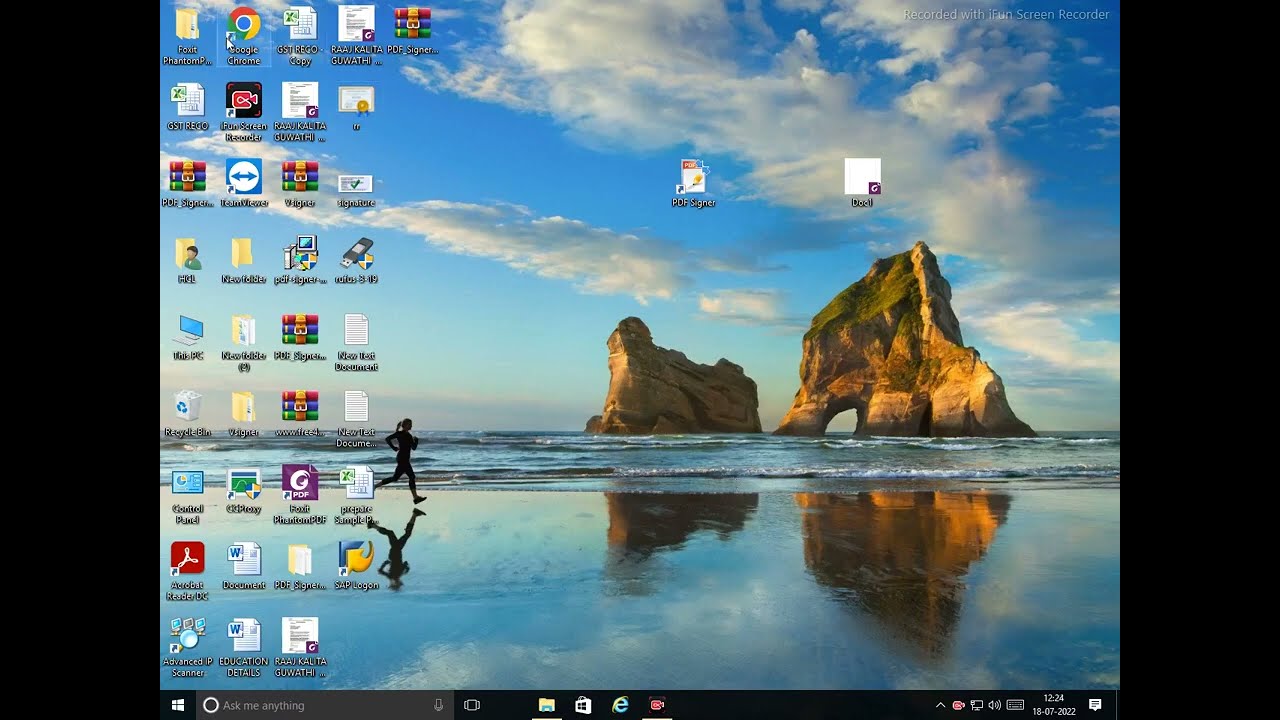Open the Google Chrome desktop shortcut

244,35
